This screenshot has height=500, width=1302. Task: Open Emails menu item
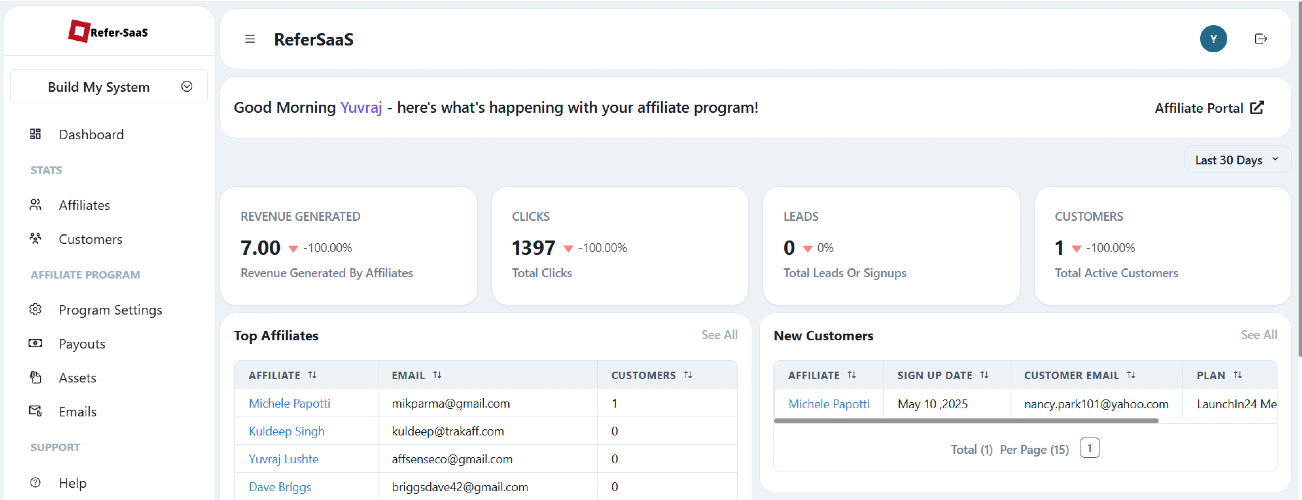[x=78, y=411]
